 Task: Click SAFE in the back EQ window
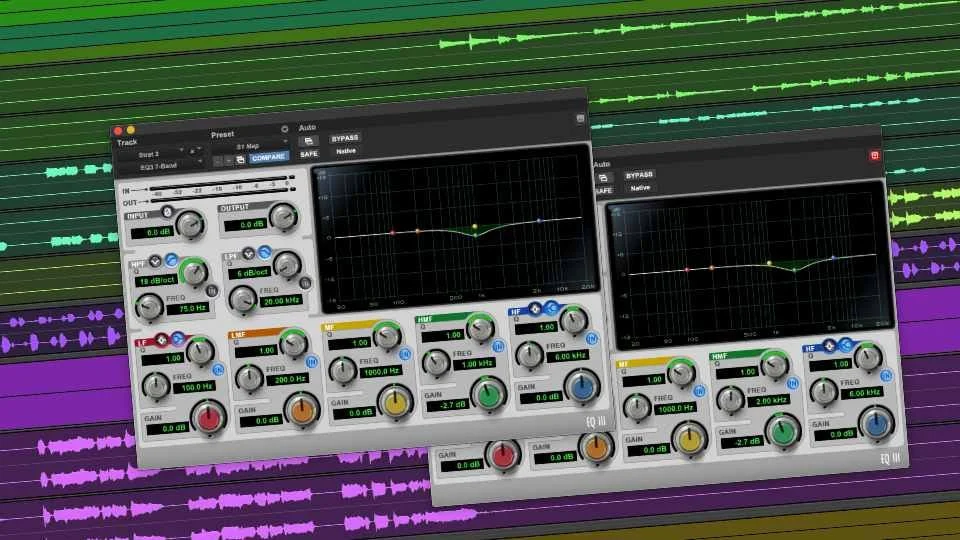[x=603, y=191]
